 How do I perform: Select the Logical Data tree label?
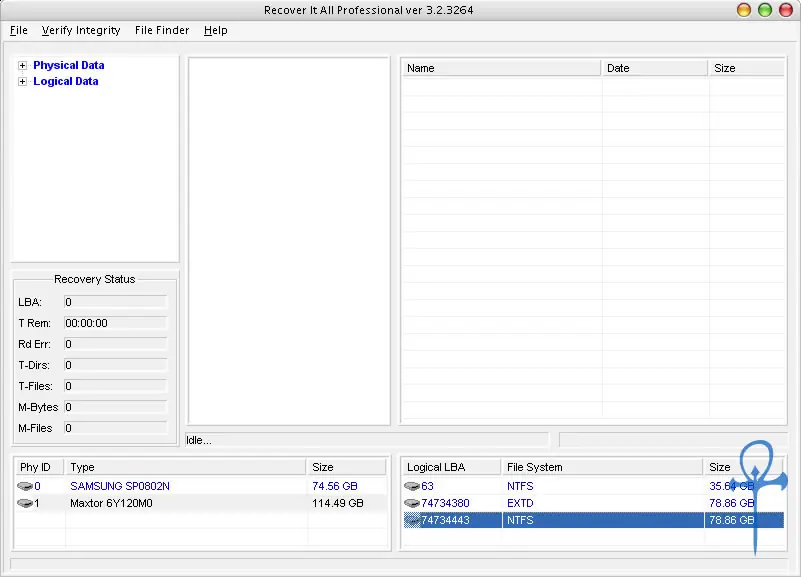[65, 81]
